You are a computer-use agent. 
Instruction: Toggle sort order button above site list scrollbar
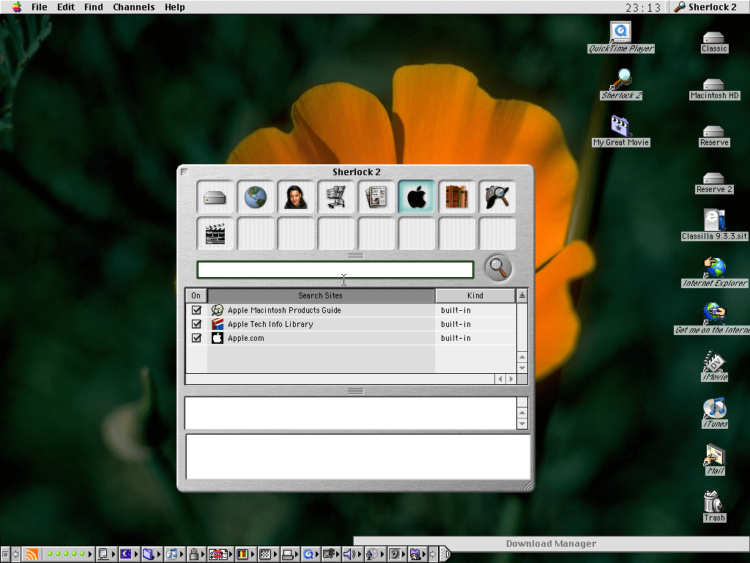coord(522,296)
